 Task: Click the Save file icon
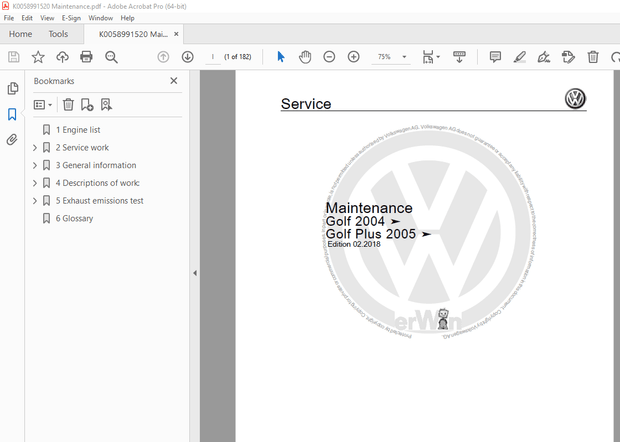(x=14, y=57)
